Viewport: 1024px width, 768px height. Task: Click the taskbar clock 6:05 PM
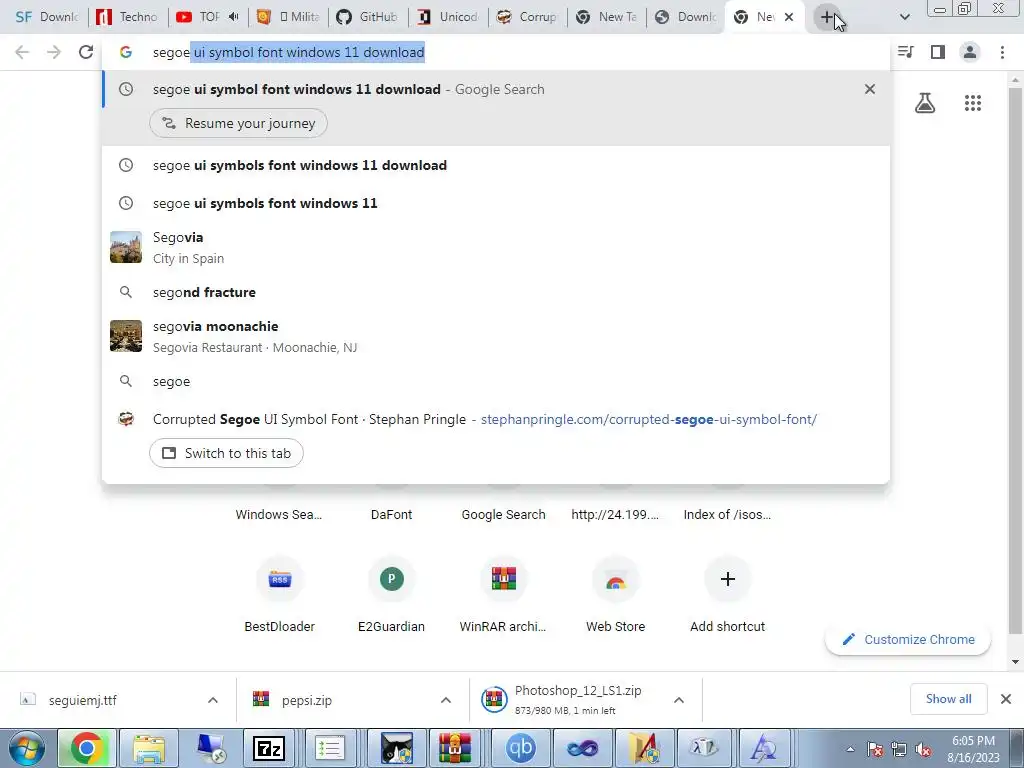(x=973, y=741)
